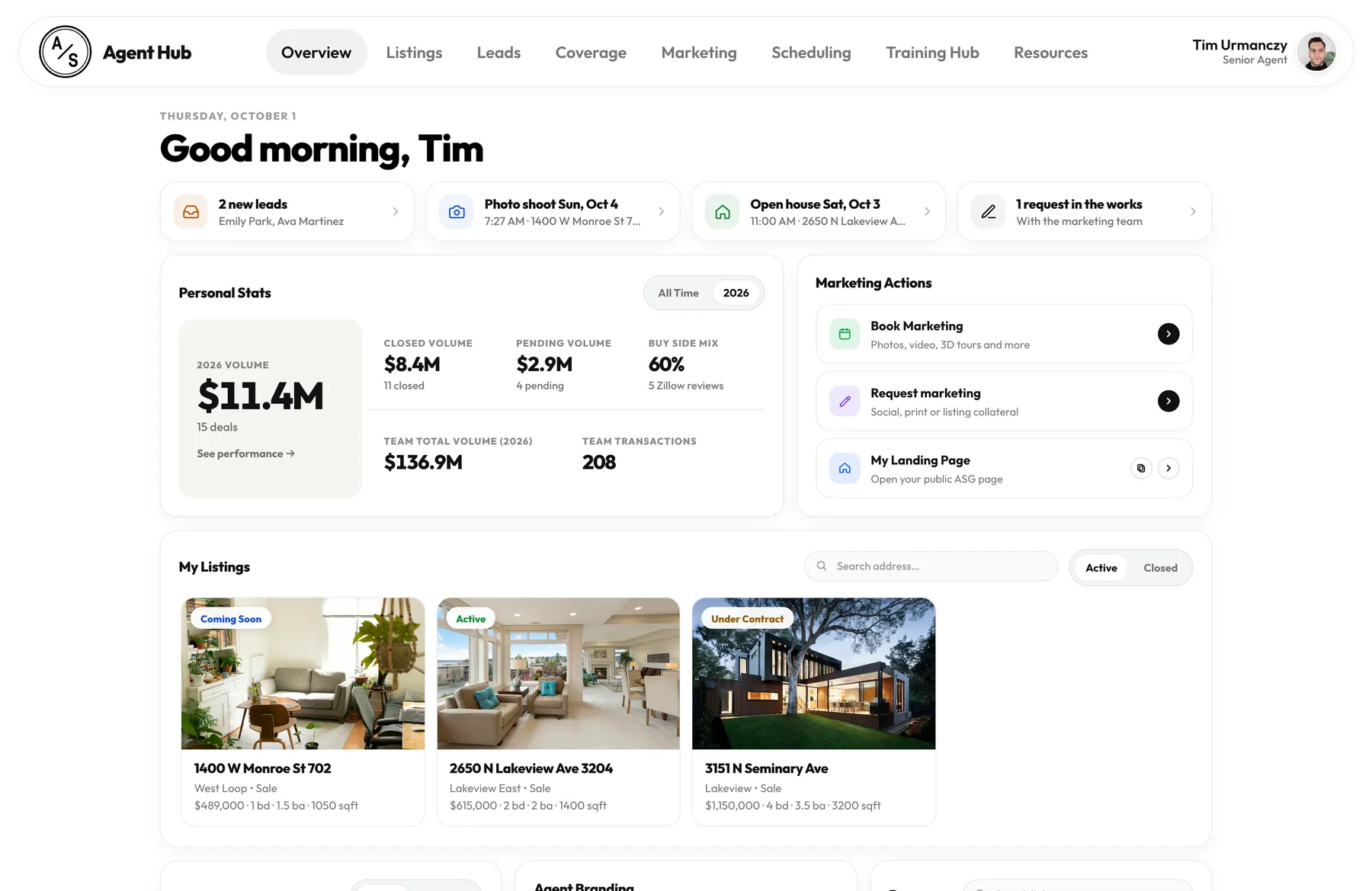Click the Under Contract badge
1372x891 pixels.
(747, 619)
